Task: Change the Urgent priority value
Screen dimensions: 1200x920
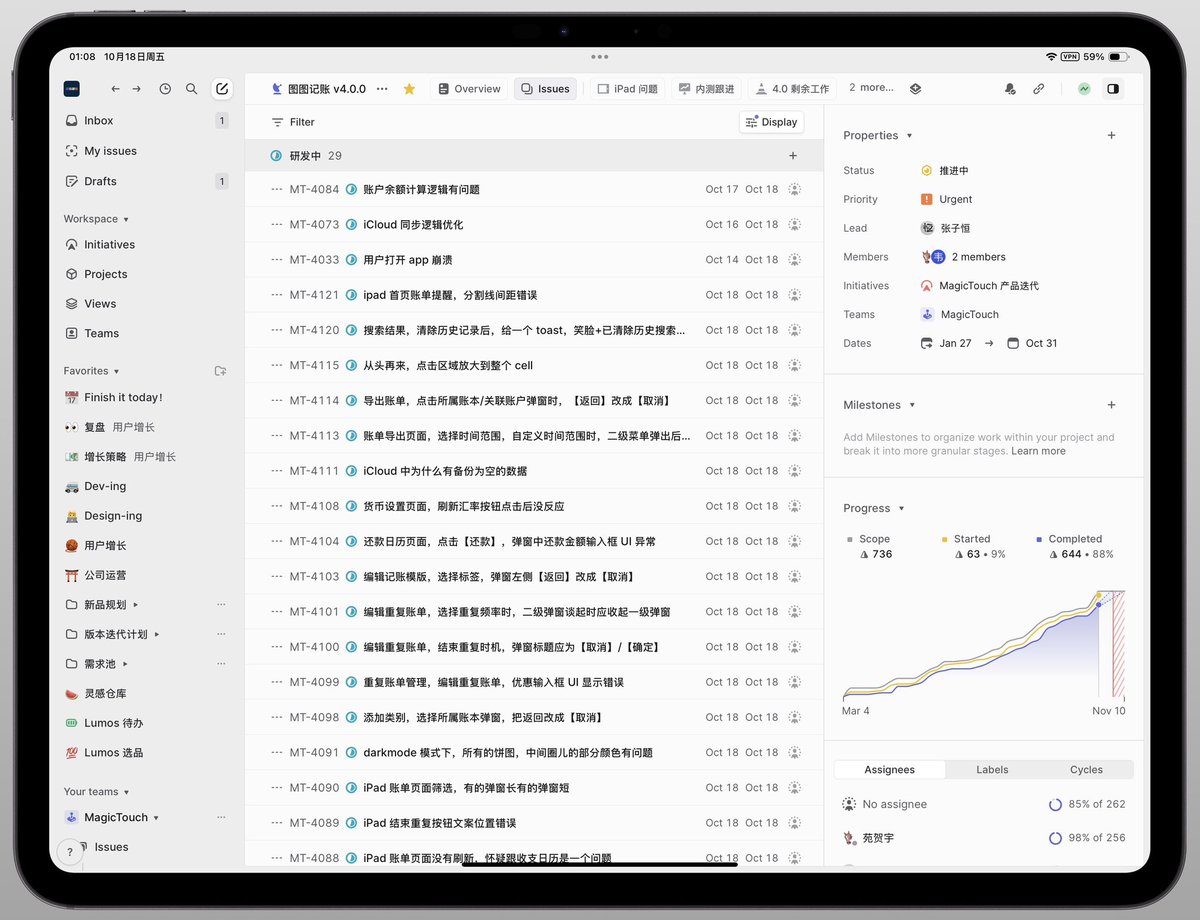Action: coord(946,199)
